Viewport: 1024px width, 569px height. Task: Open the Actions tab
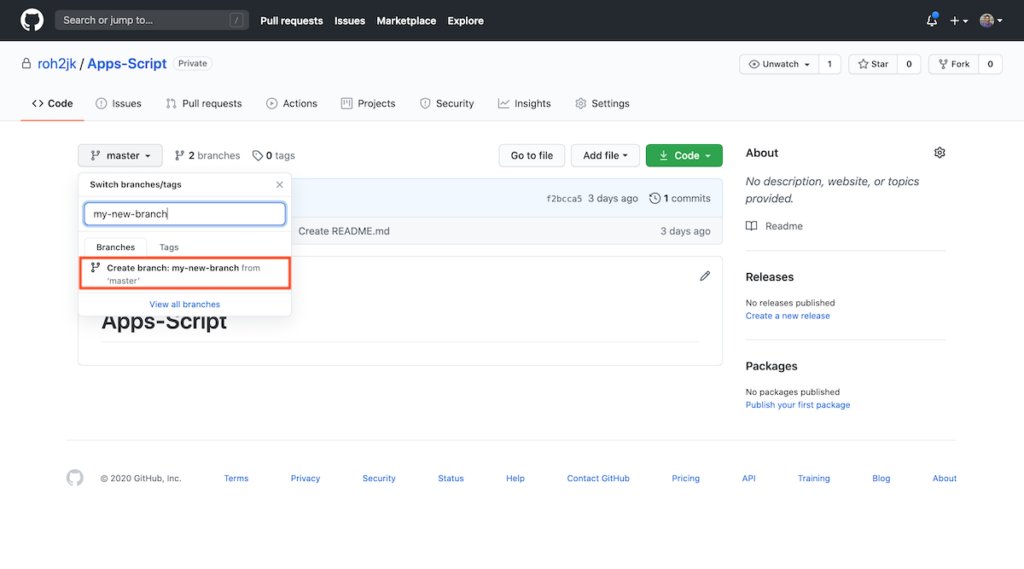pyautogui.click(x=292, y=103)
